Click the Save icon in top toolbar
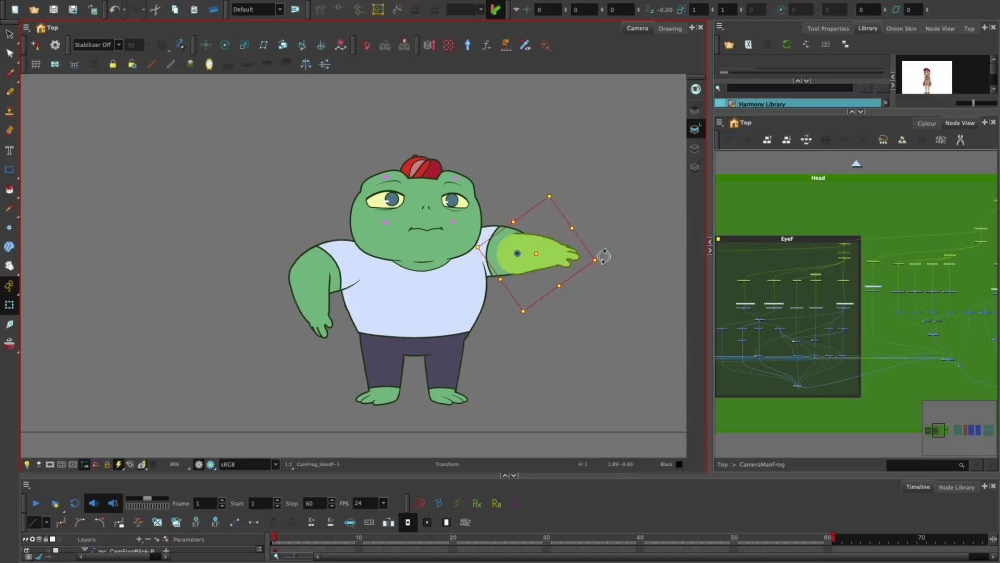Image resolution: width=1000 pixels, height=563 pixels. click(54, 10)
